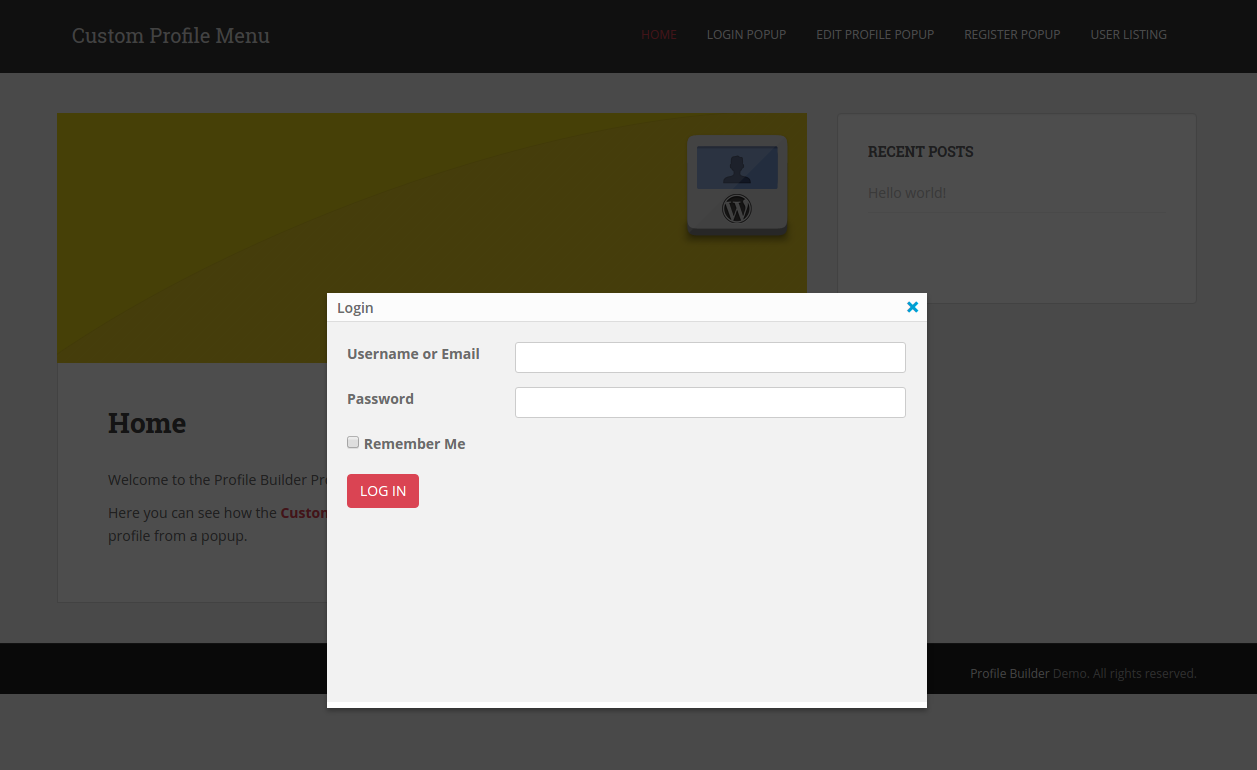This screenshot has width=1257, height=770.
Task: Open the Hello world! recent post
Action: click(907, 193)
